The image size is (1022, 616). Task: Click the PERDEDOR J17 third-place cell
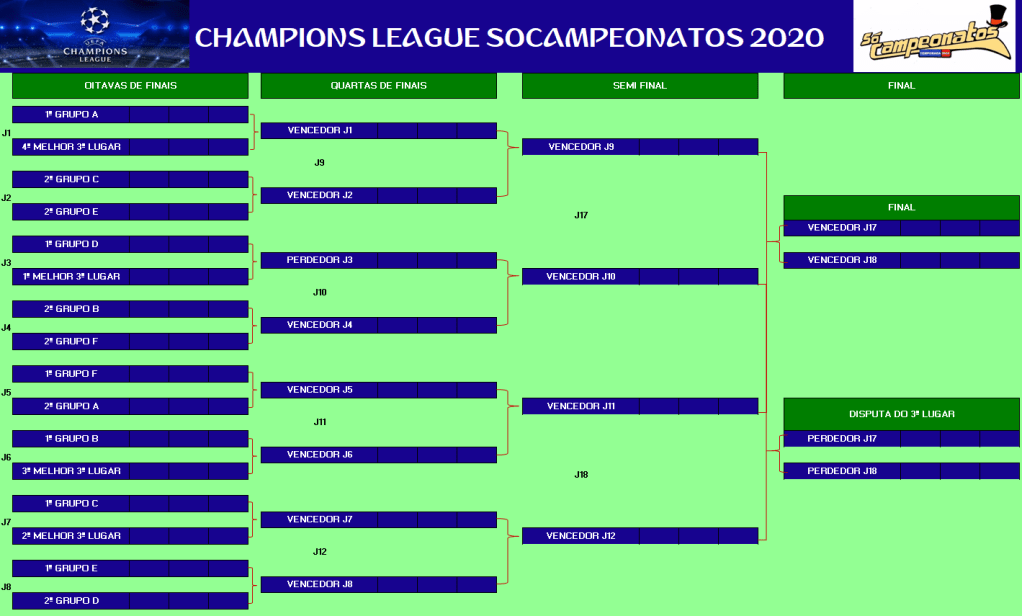842,439
